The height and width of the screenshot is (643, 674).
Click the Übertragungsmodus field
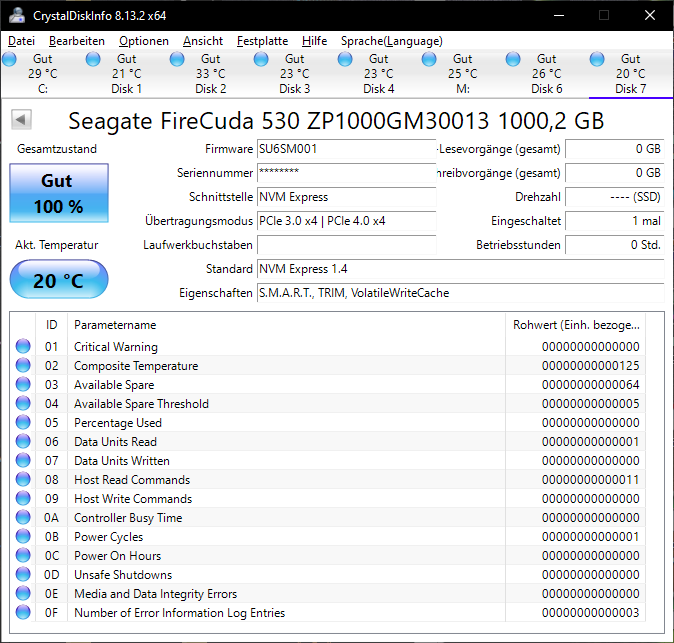[346, 221]
